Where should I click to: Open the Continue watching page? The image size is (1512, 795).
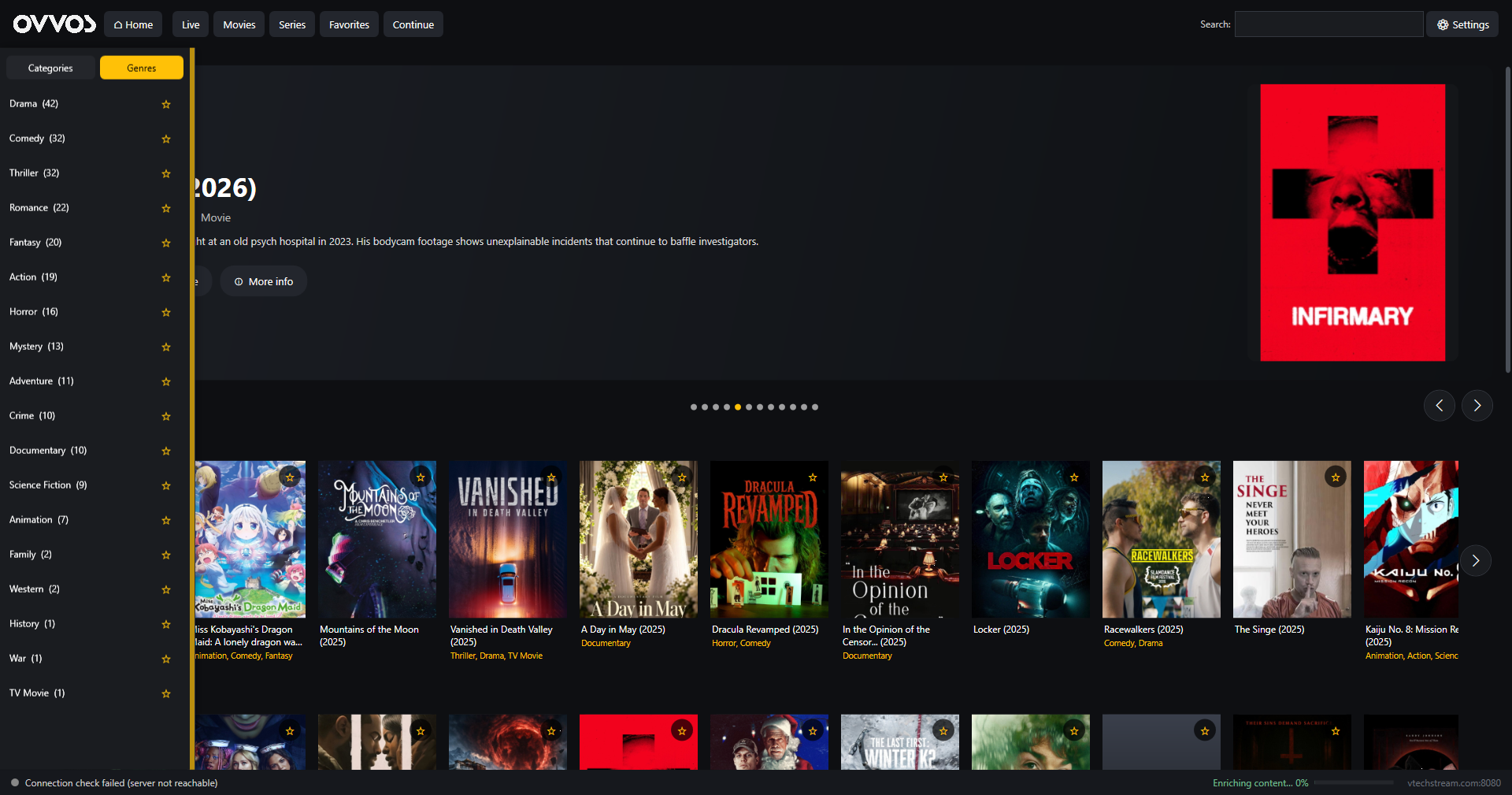click(x=413, y=24)
